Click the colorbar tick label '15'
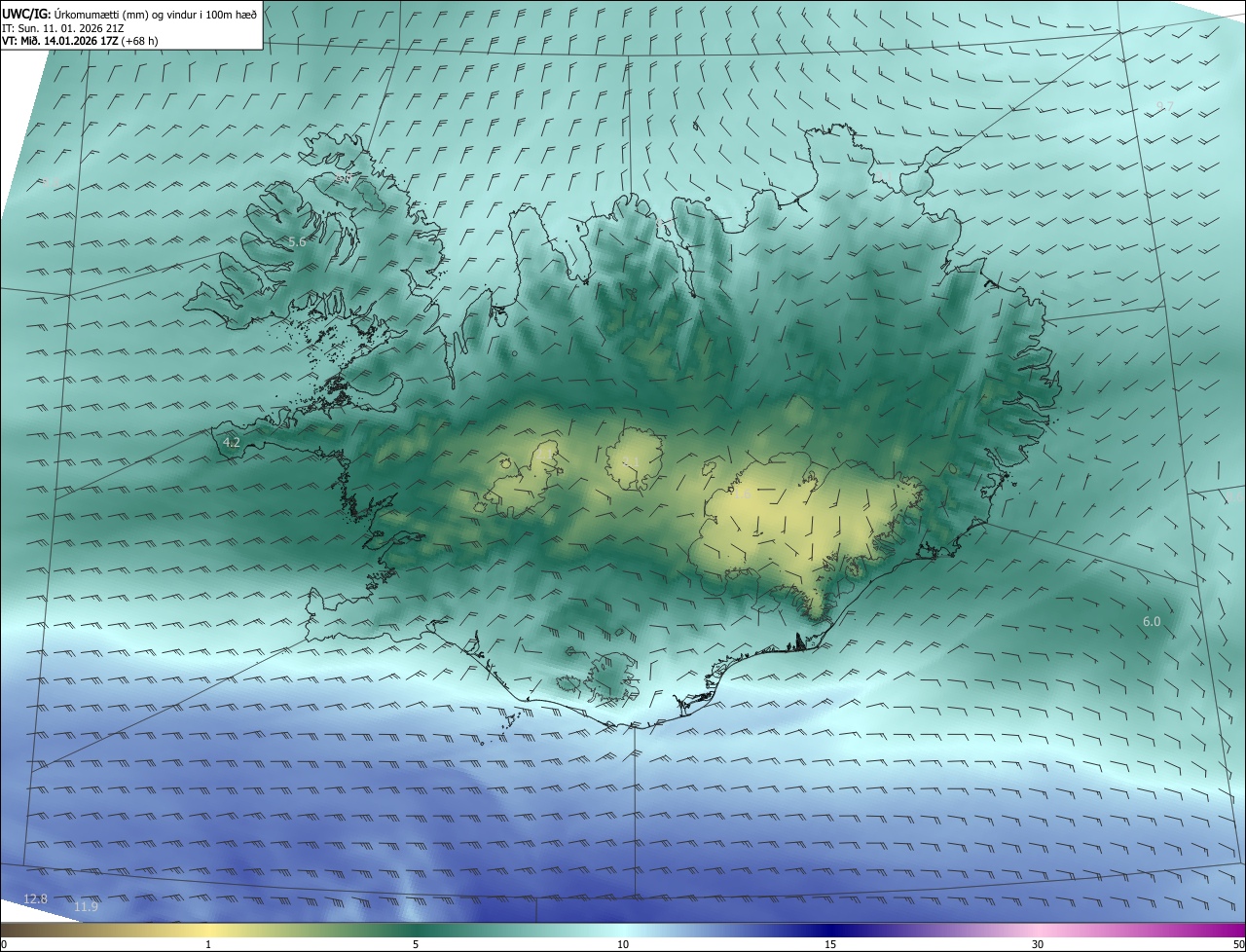Image resolution: width=1246 pixels, height=952 pixels. coord(830,944)
